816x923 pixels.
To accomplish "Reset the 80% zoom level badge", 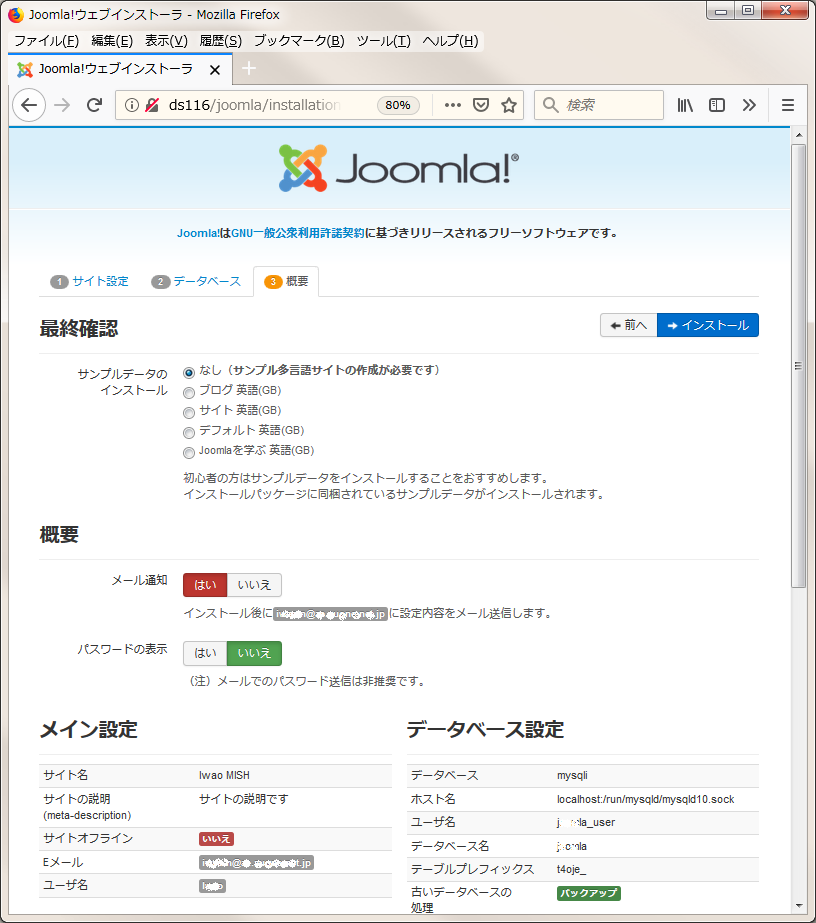I will coord(398,105).
